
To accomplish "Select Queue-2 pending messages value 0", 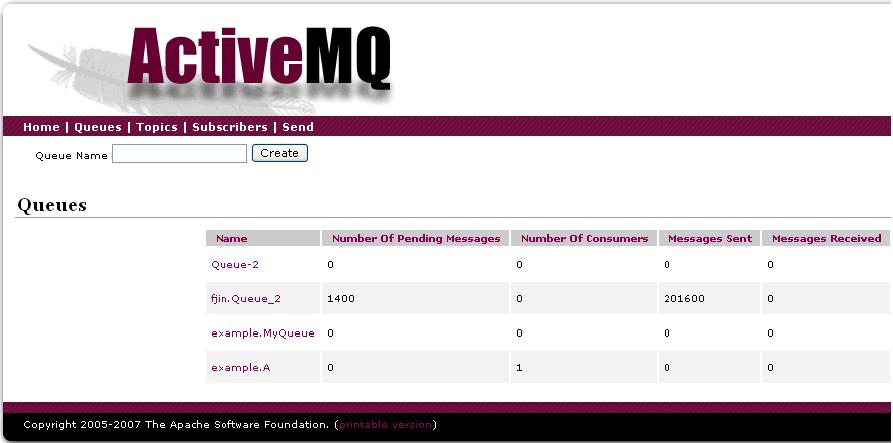I will click(330, 264).
